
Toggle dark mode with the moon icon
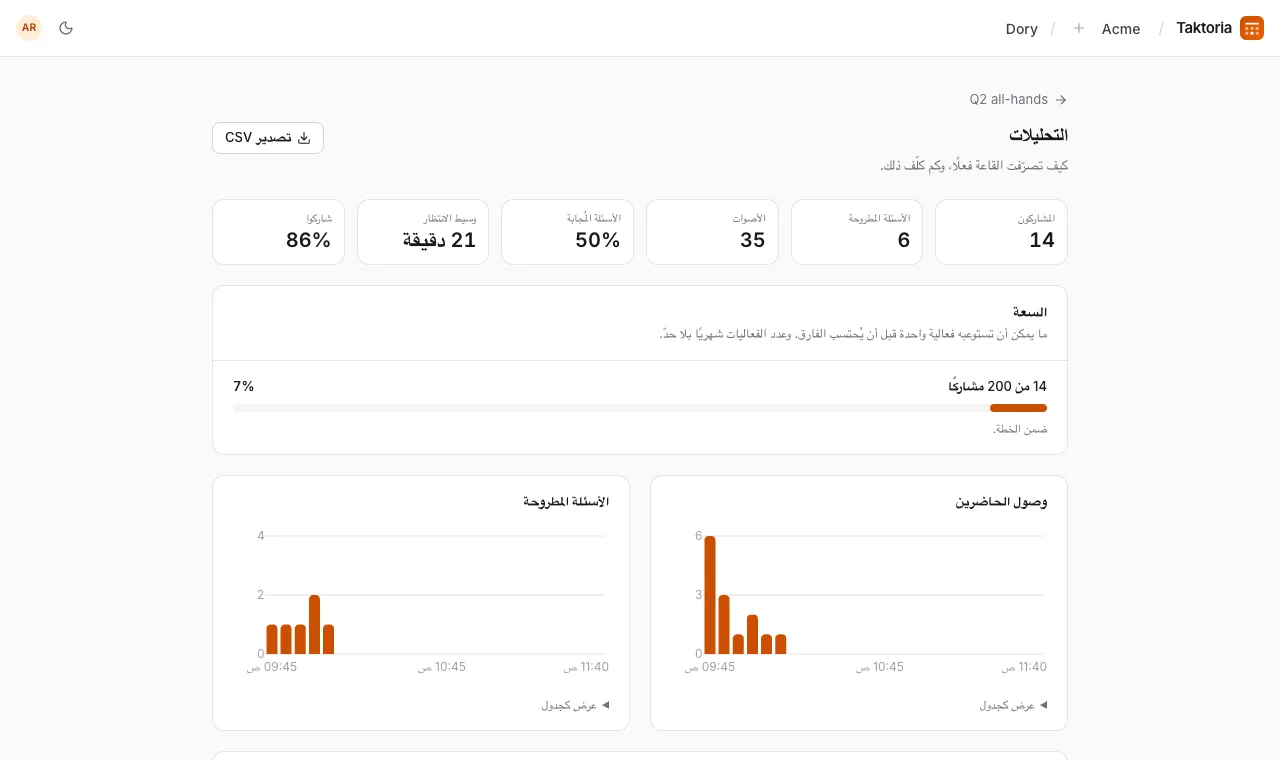[x=66, y=28]
